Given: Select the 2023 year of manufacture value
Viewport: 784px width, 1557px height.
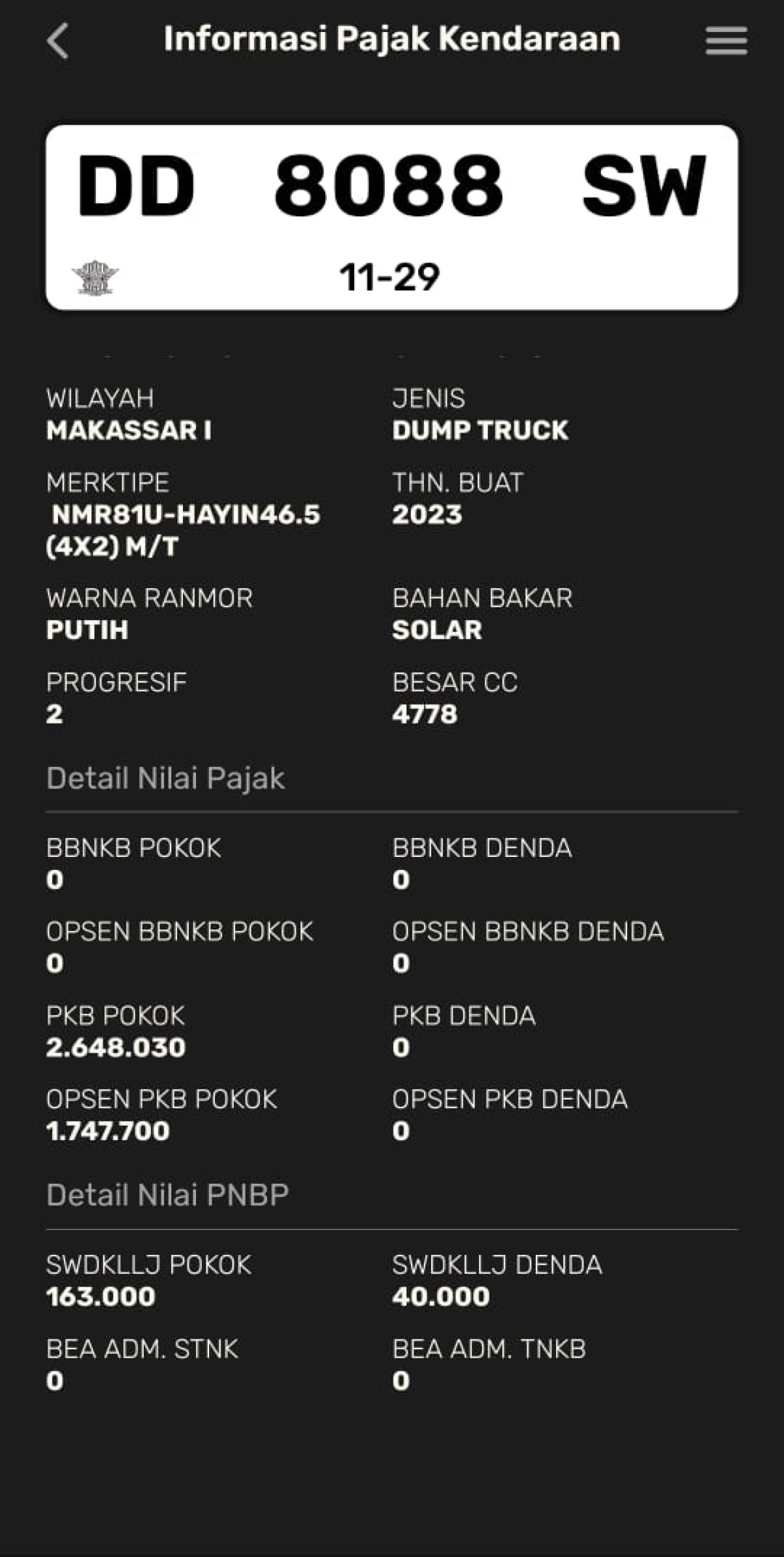Looking at the screenshot, I should [x=427, y=514].
